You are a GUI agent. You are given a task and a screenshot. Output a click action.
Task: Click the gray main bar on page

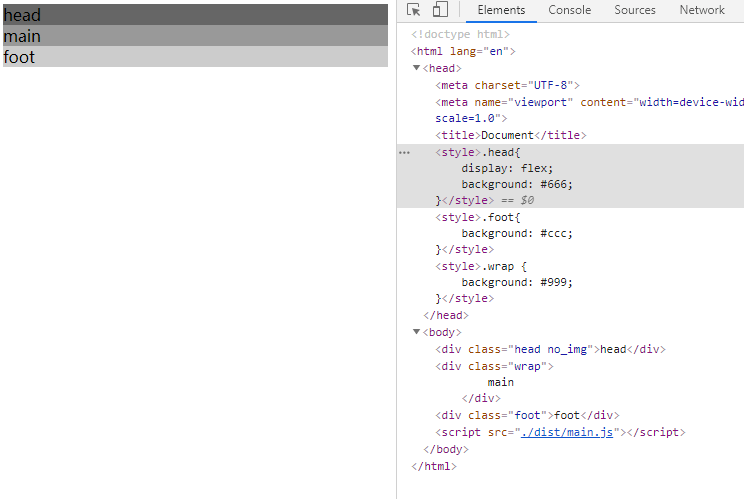[195, 36]
